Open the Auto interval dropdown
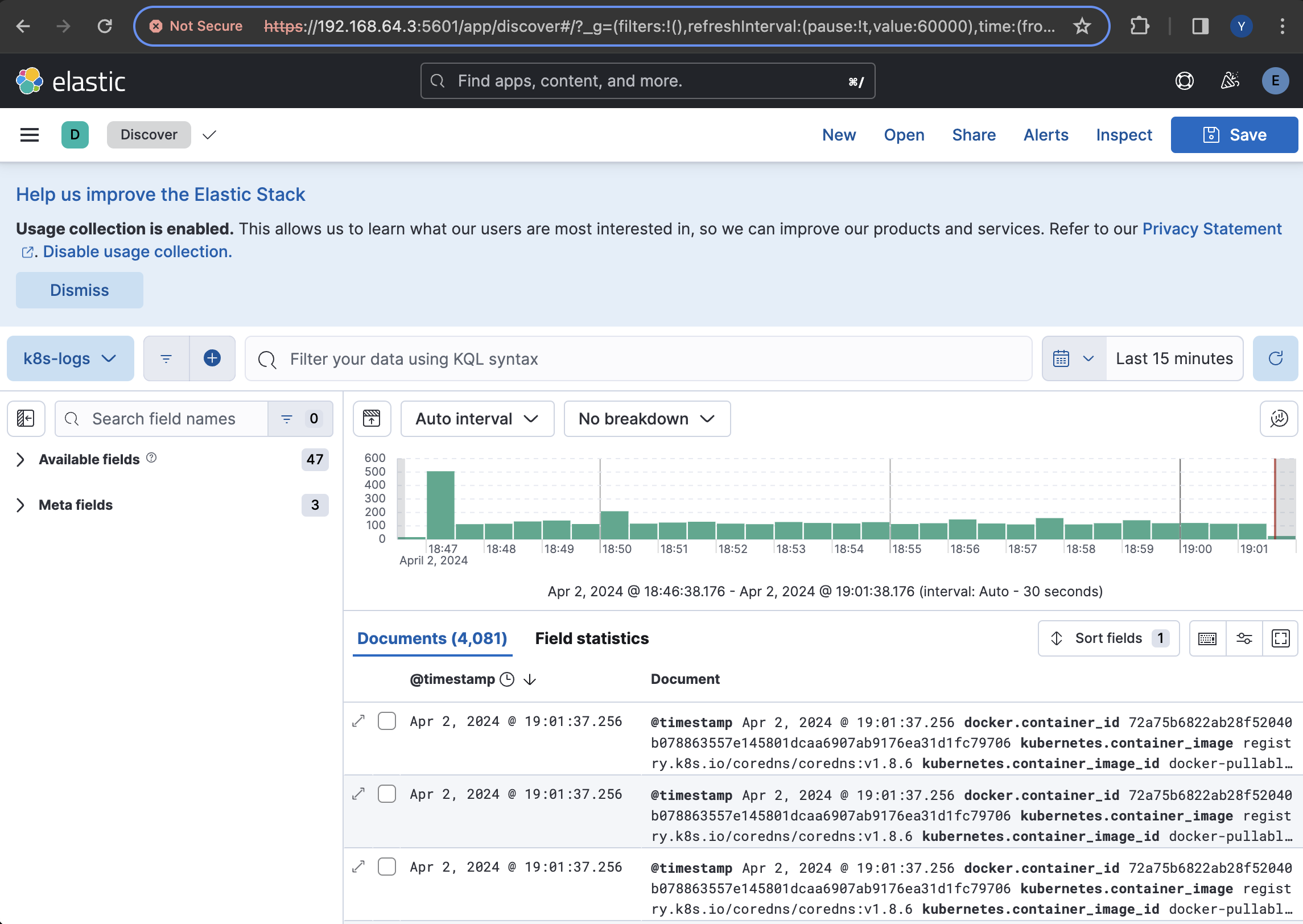Image resolution: width=1303 pixels, height=924 pixels. [477, 419]
